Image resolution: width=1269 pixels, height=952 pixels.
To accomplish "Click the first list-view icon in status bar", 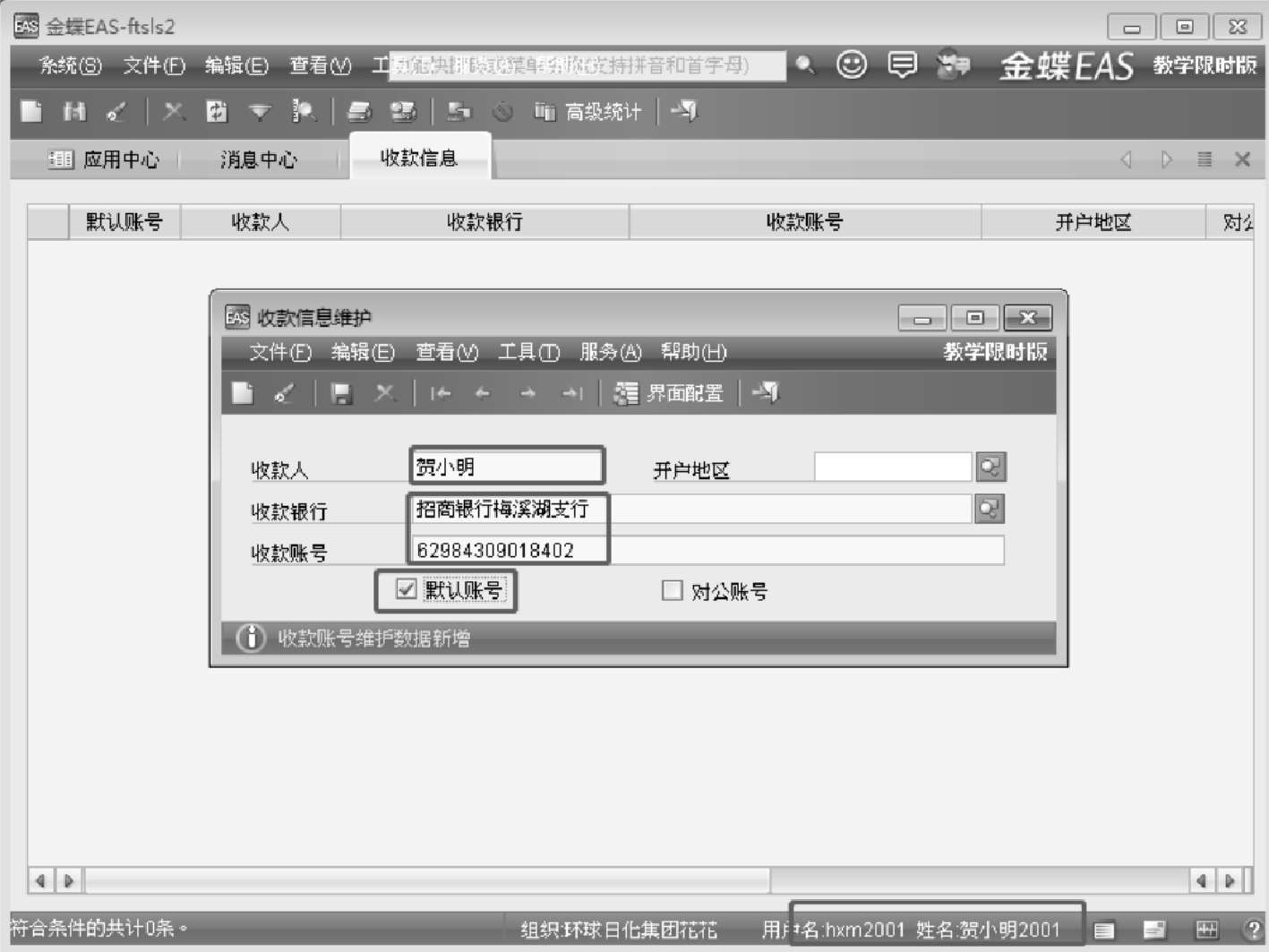I will pyautogui.click(x=1104, y=930).
